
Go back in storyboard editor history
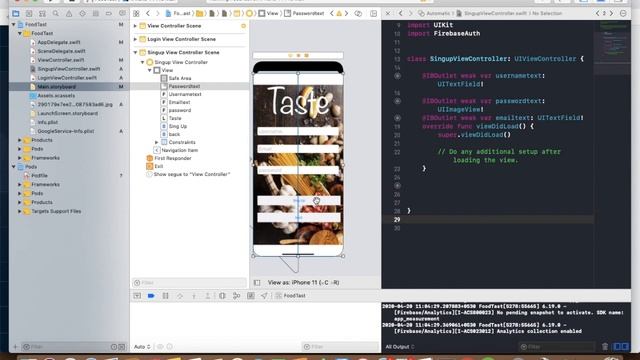(148, 13)
